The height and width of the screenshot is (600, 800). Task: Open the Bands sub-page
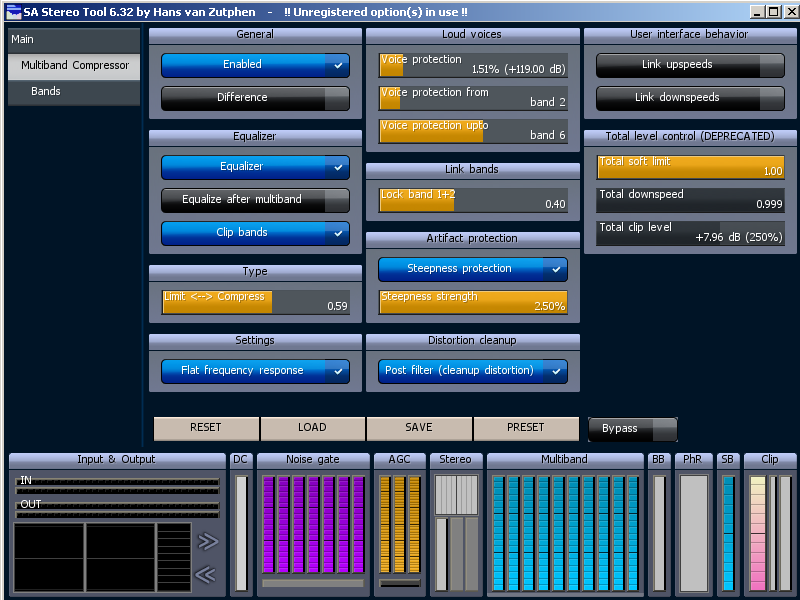(74, 92)
